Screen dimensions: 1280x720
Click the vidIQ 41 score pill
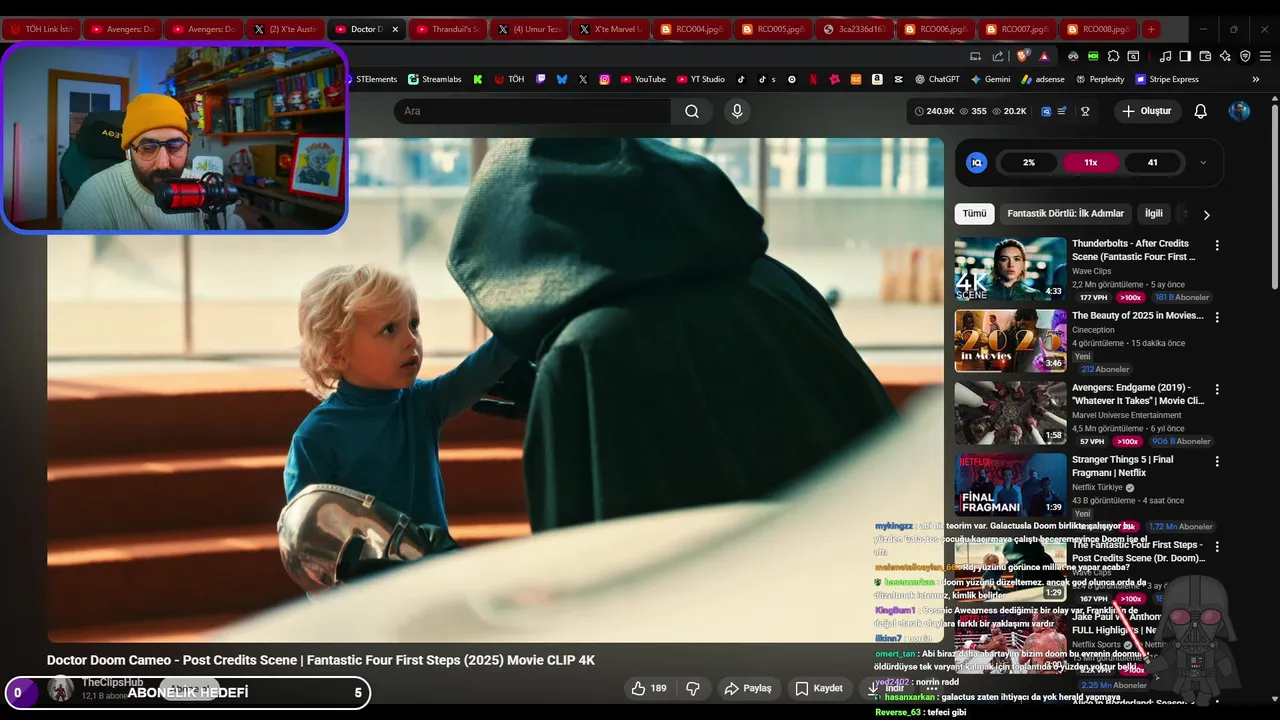point(1152,162)
